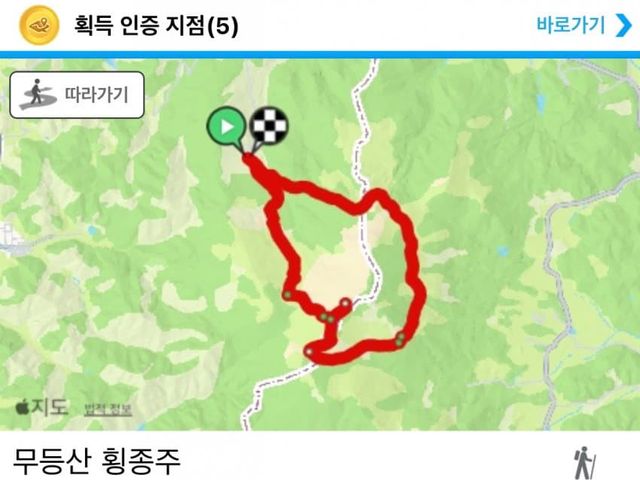Open the 법적 정보 legal link

click(x=108, y=409)
